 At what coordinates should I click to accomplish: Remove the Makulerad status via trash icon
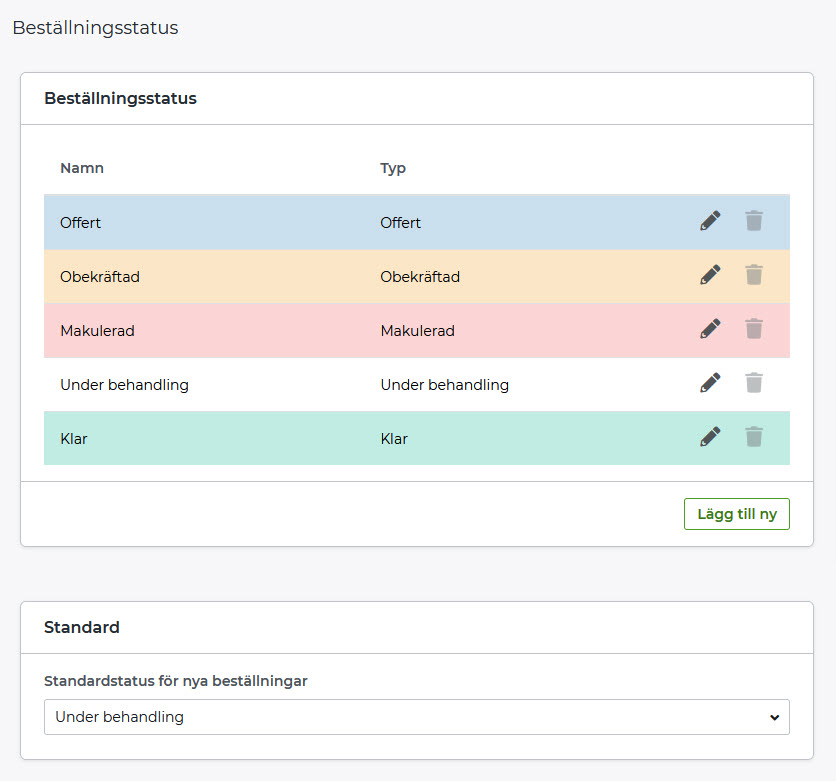coord(754,329)
